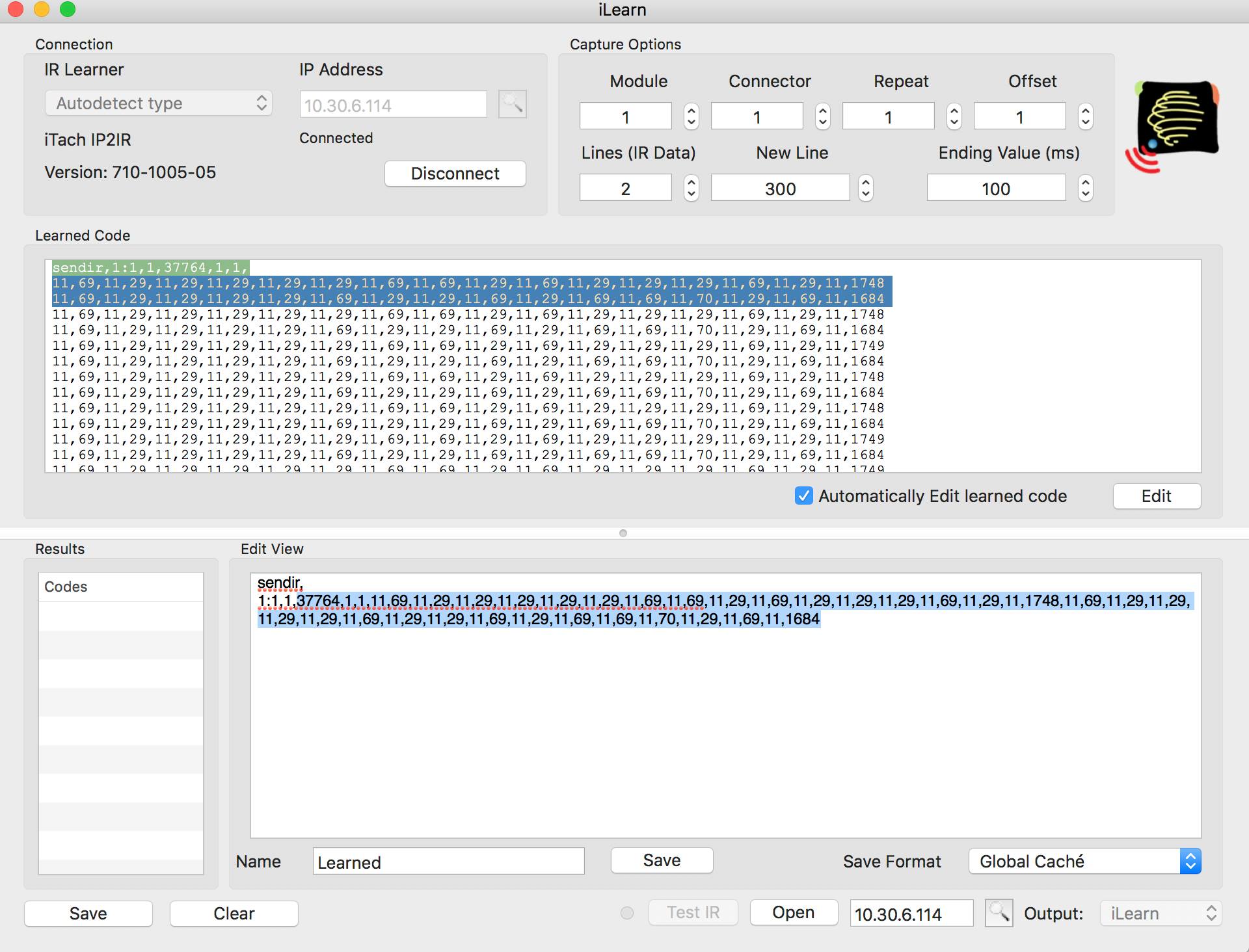Click the Ending Value (ms) stepper
This screenshot has height=952, width=1249.
point(1085,189)
